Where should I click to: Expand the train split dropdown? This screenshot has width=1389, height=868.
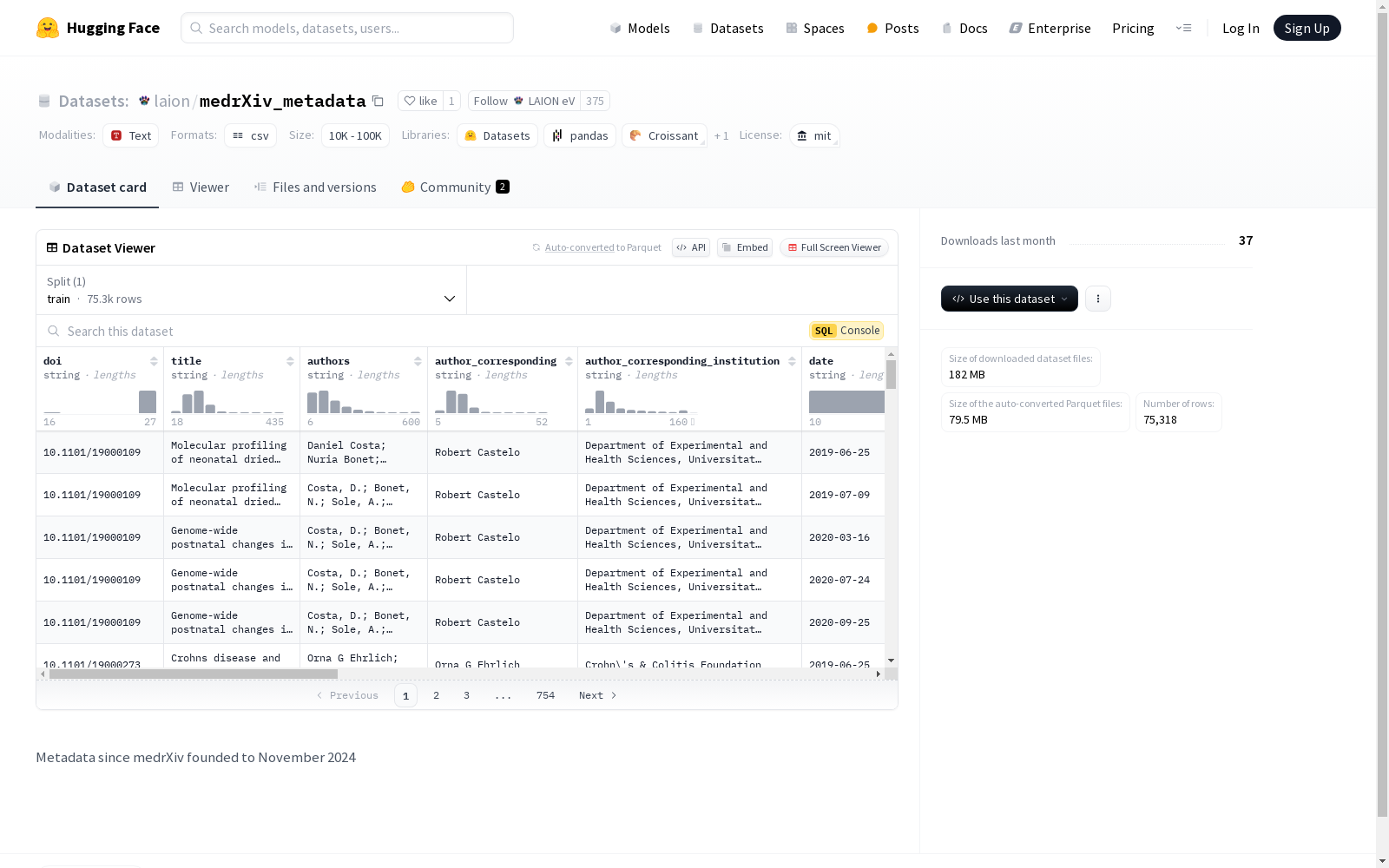tap(252, 290)
